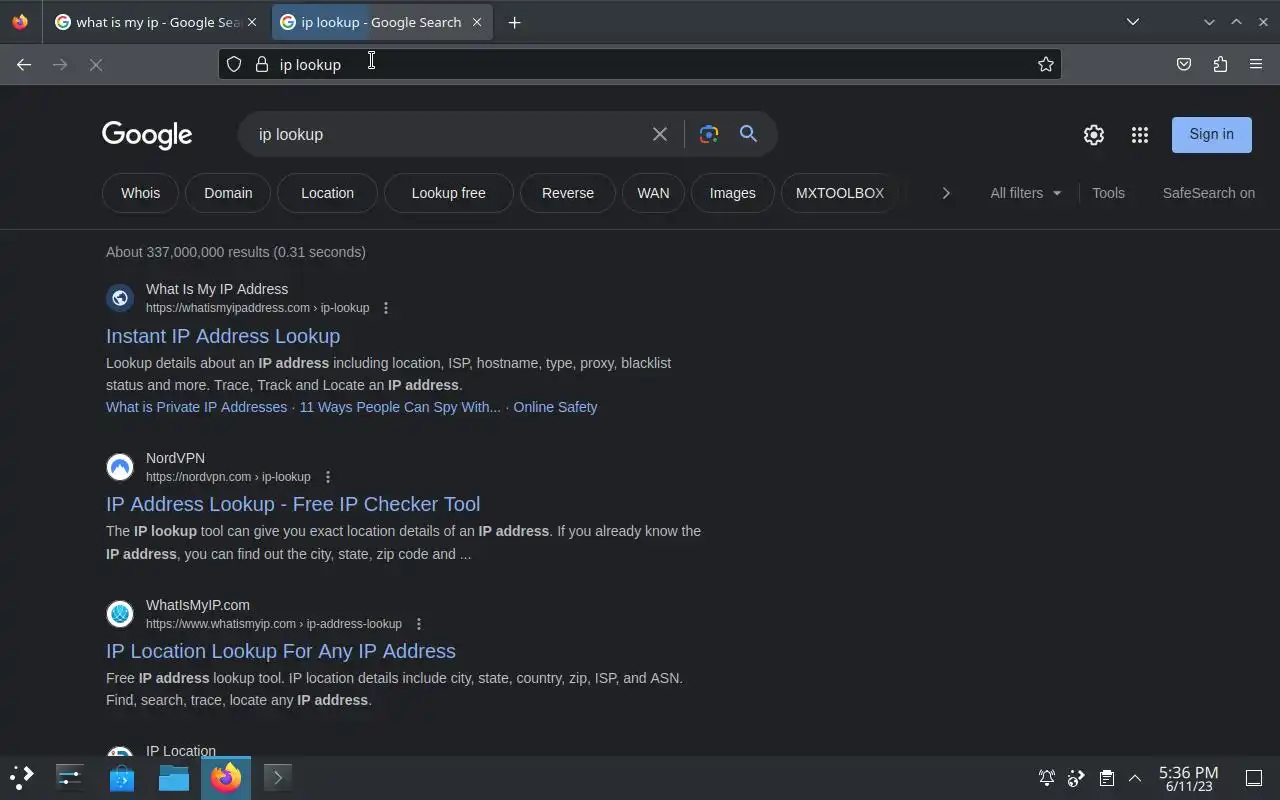
Task: Open notifications bell in system tray
Action: point(1047,778)
